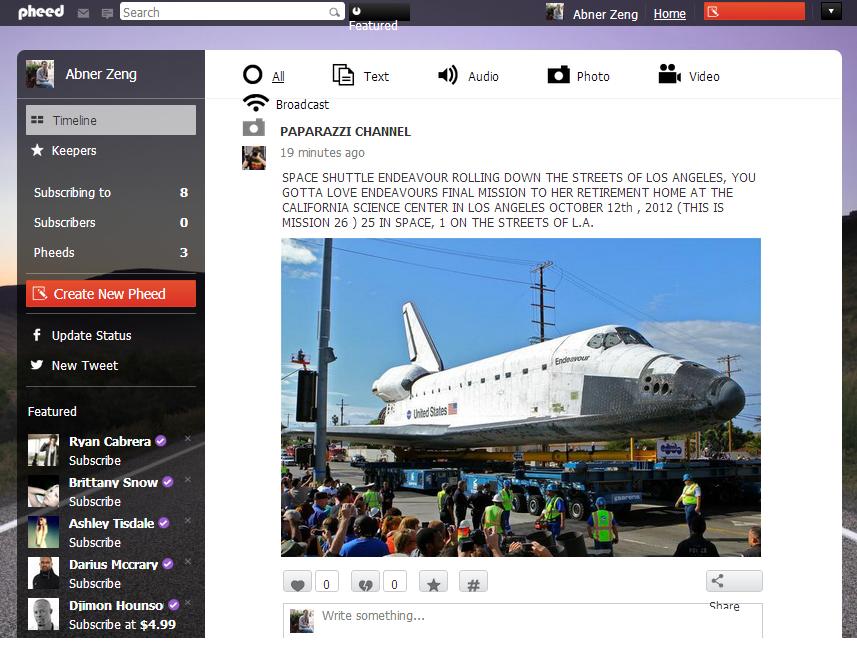Click the 19 minutes ago timestamp
This screenshot has height=648, width=857.
[322, 153]
